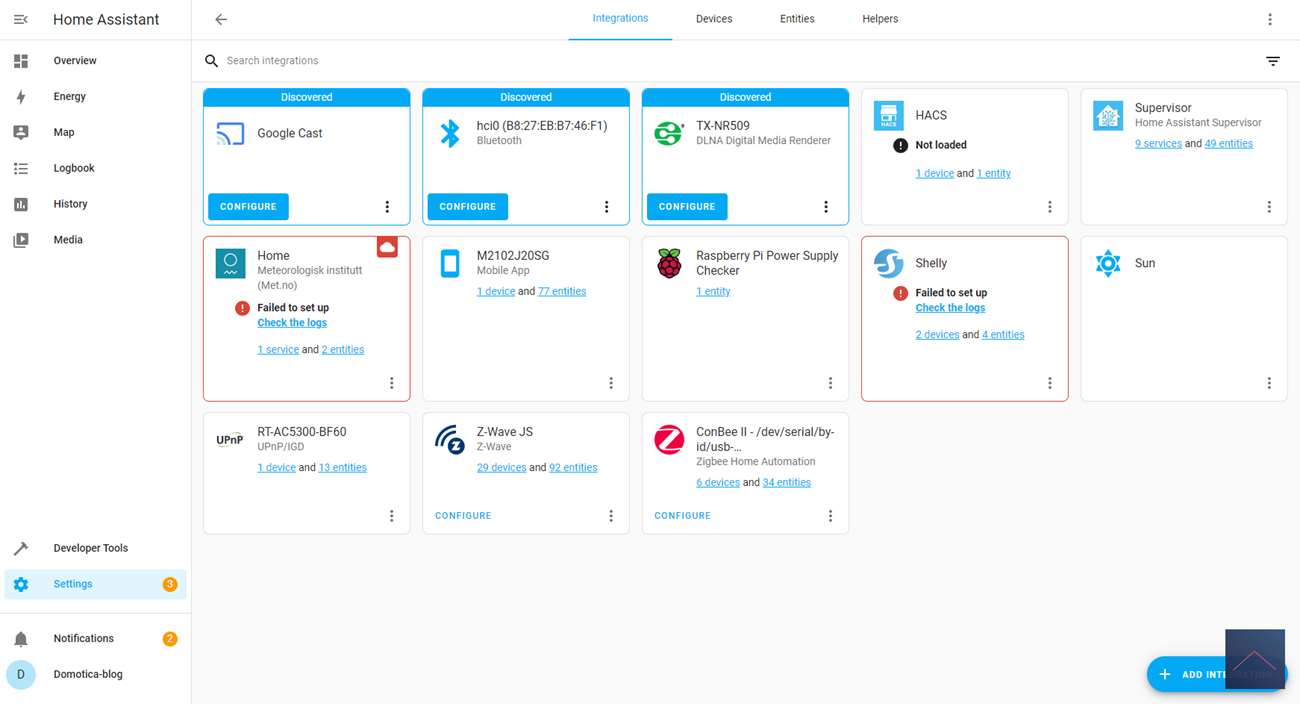Open the HACS card overflow menu
Screen dimensions: 1300x704
point(1049,207)
